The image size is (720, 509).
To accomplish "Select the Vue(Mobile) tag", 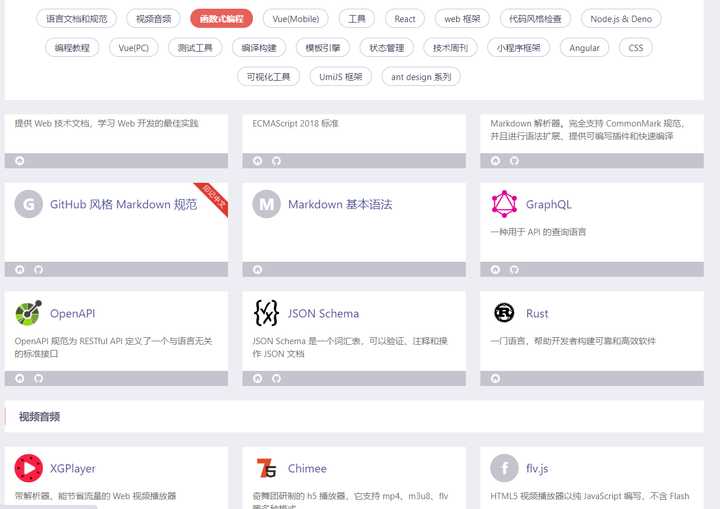I will [x=296, y=19].
